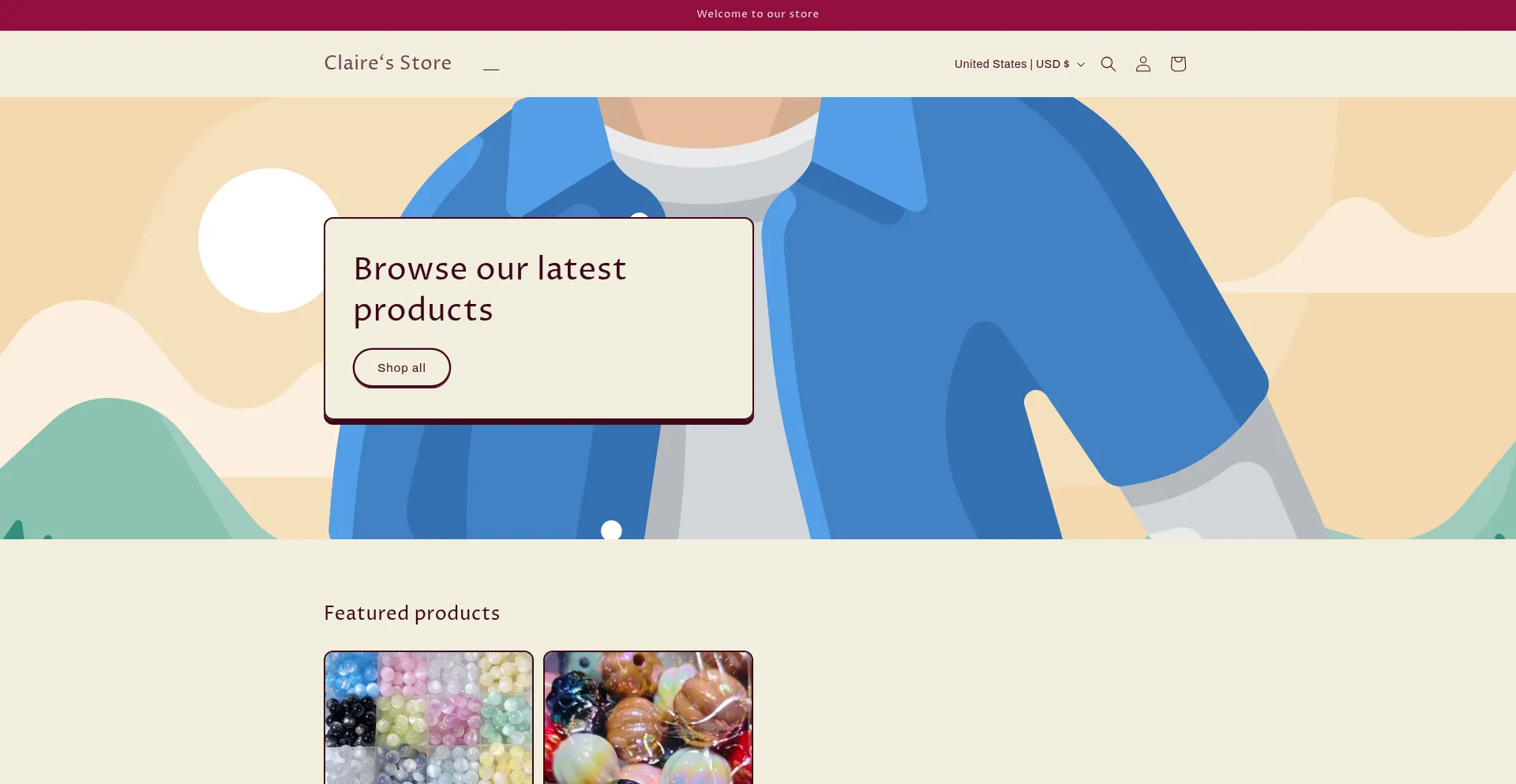Click the account login person icon

click(x=1143, y=64)
